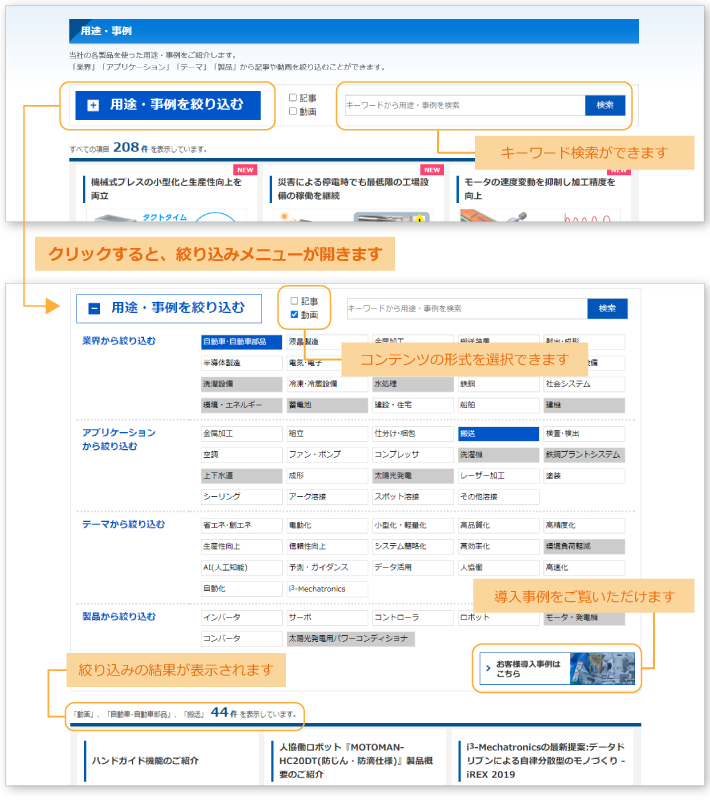The image size is (710, 800).
Task: Select the インバータ product tag
Action: (241, 617)
